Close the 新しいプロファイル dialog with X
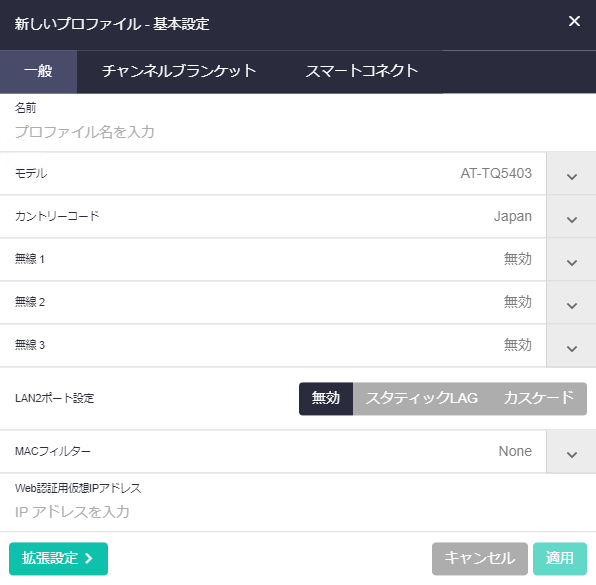This screenshot has height=585, width=596. pos(574,21)
